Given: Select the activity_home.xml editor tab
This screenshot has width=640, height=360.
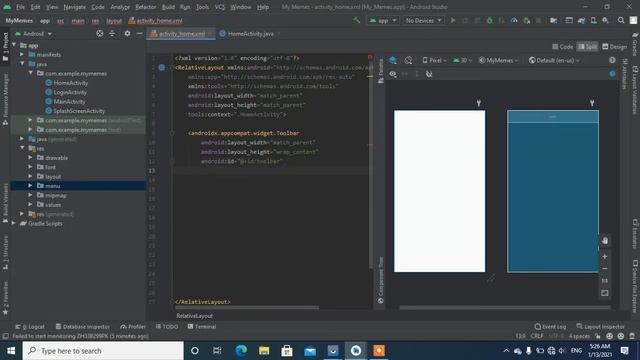Looking at the screenshot, I should [x=181, y=34].
